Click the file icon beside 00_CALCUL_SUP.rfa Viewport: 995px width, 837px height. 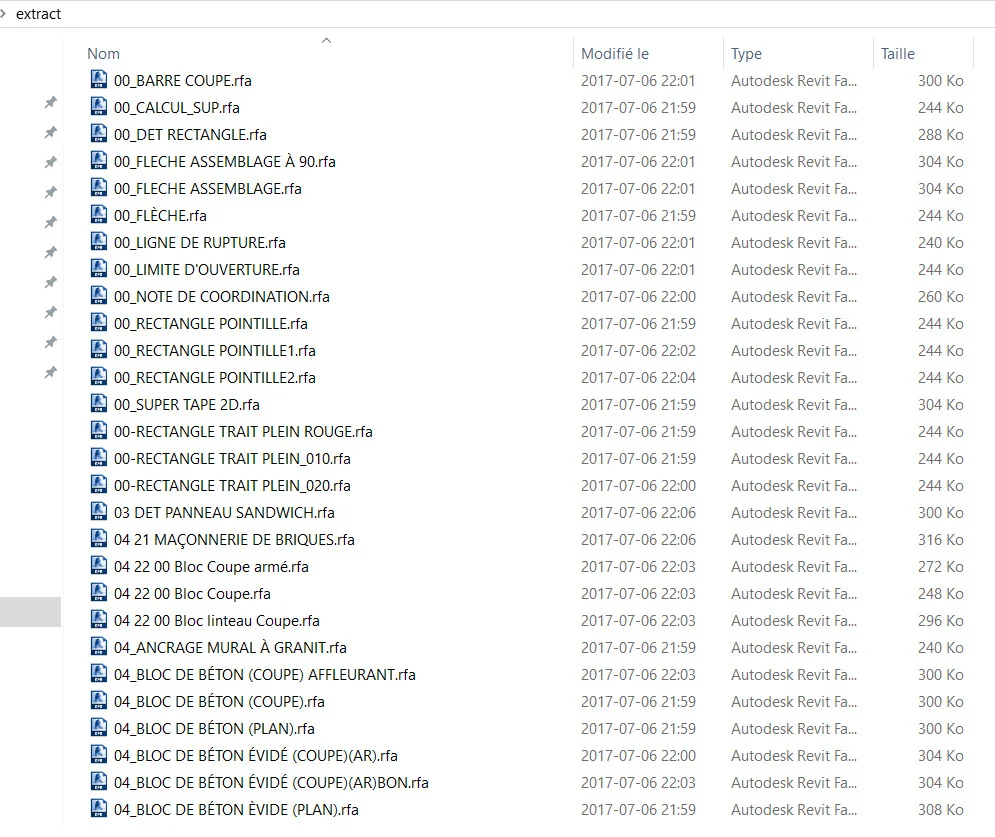point(99,107)
